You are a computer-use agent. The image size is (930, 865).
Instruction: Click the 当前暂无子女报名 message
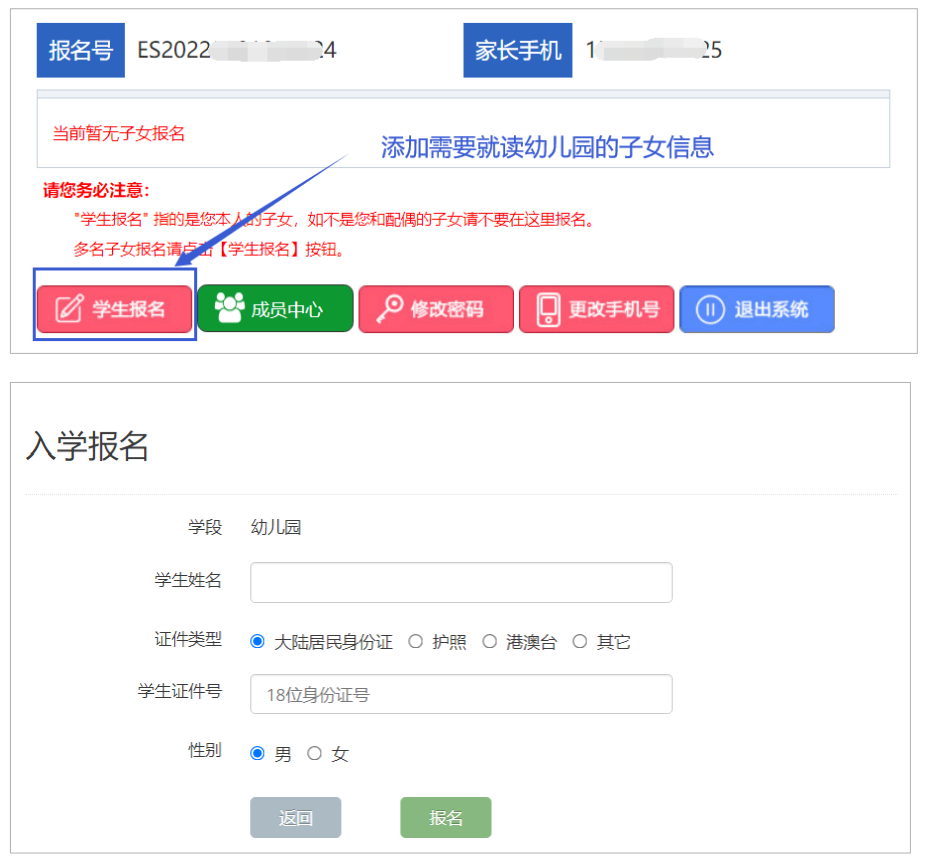coord(119,133)
